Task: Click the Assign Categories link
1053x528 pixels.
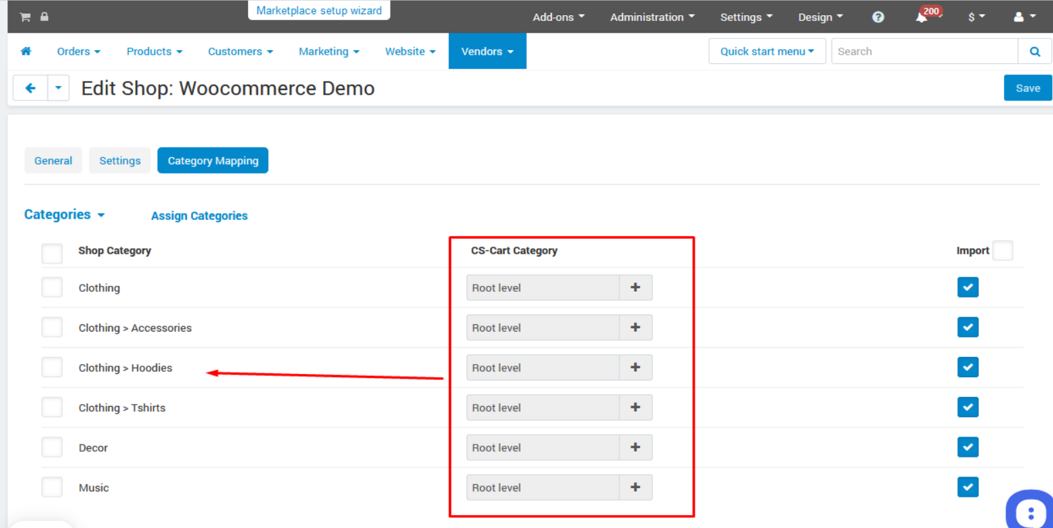Action: tap(199, 216)
